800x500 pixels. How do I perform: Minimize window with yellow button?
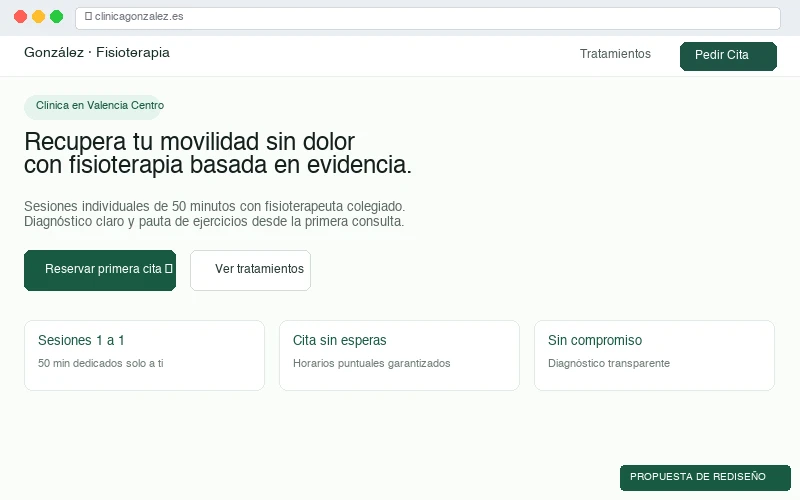click(x=38, y=17)
